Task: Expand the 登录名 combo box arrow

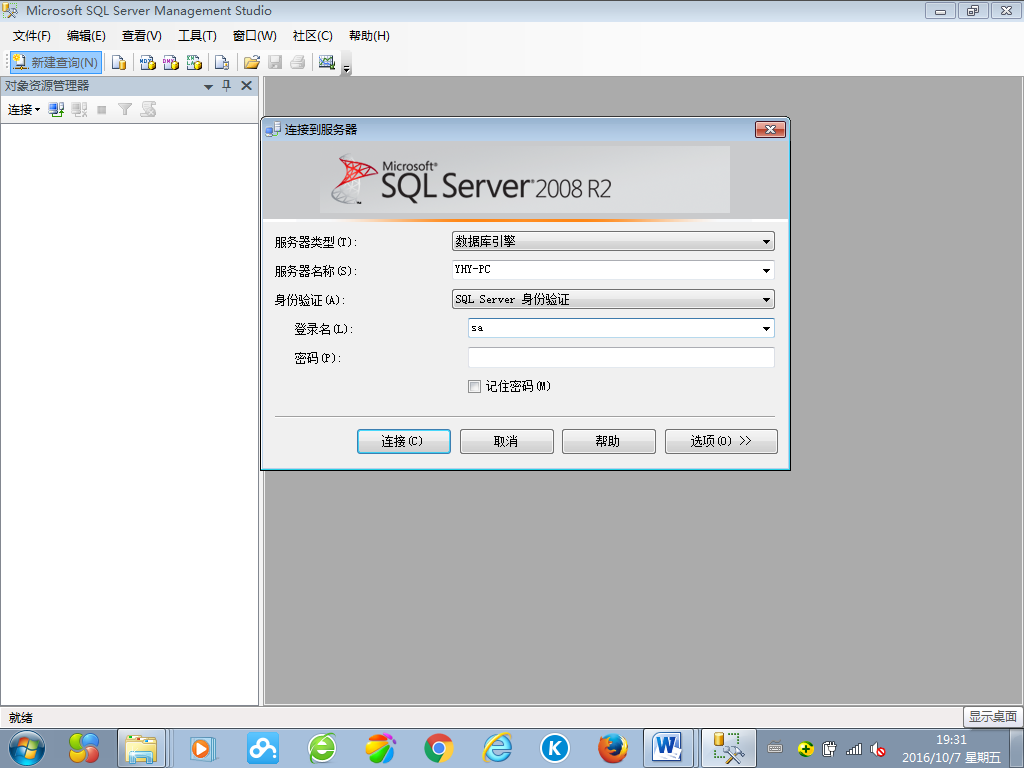Action: 766,328
